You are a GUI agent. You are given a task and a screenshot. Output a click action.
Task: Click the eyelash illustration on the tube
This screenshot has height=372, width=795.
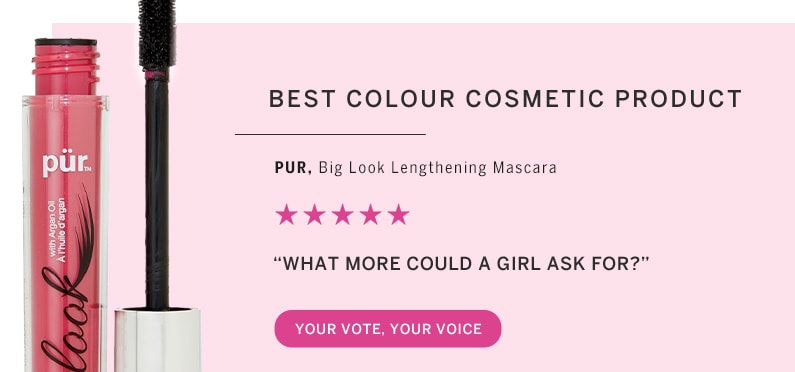tap(85, 238)
